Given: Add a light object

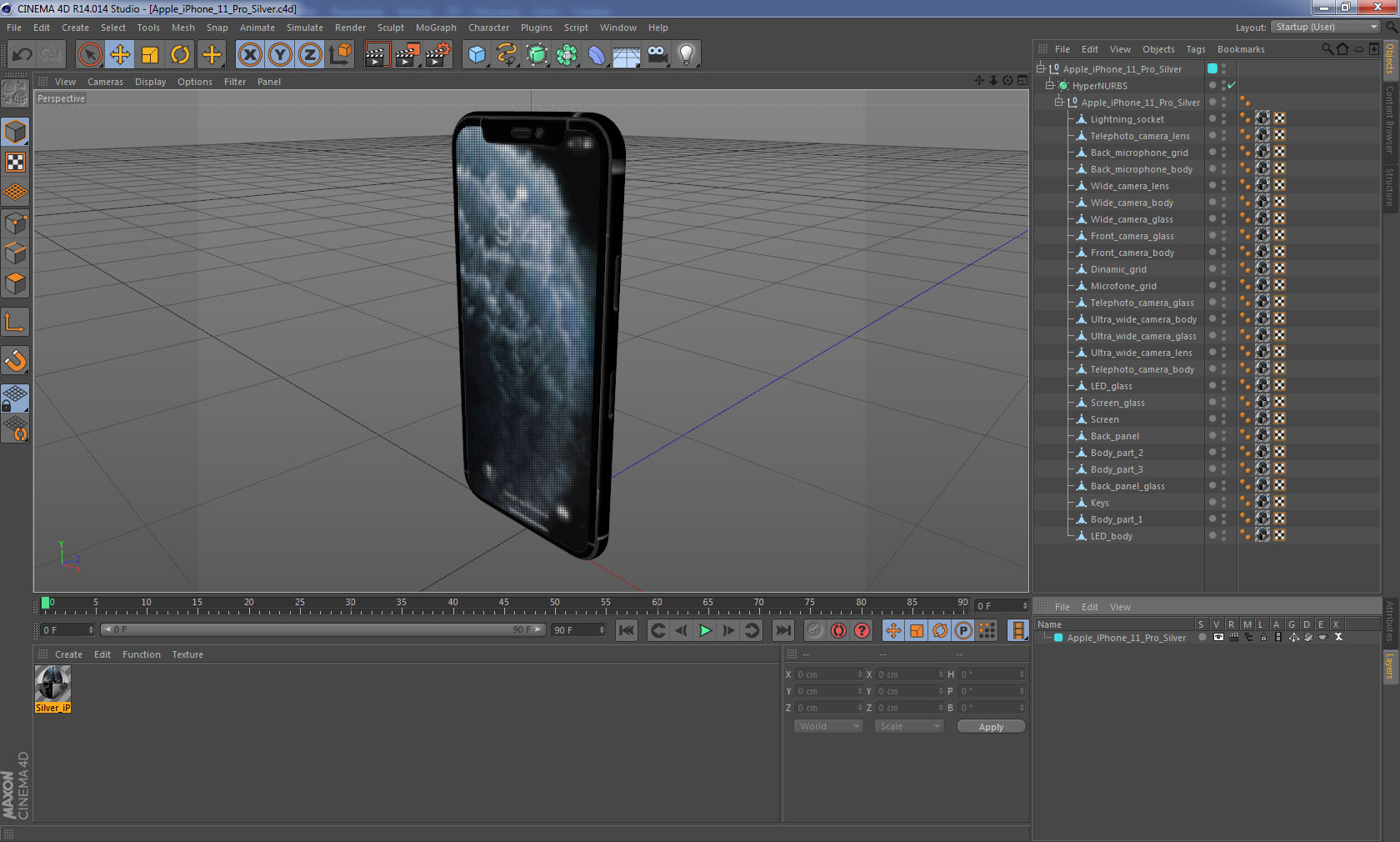Looking at the screenshot, I should click(x=686, y=55).
